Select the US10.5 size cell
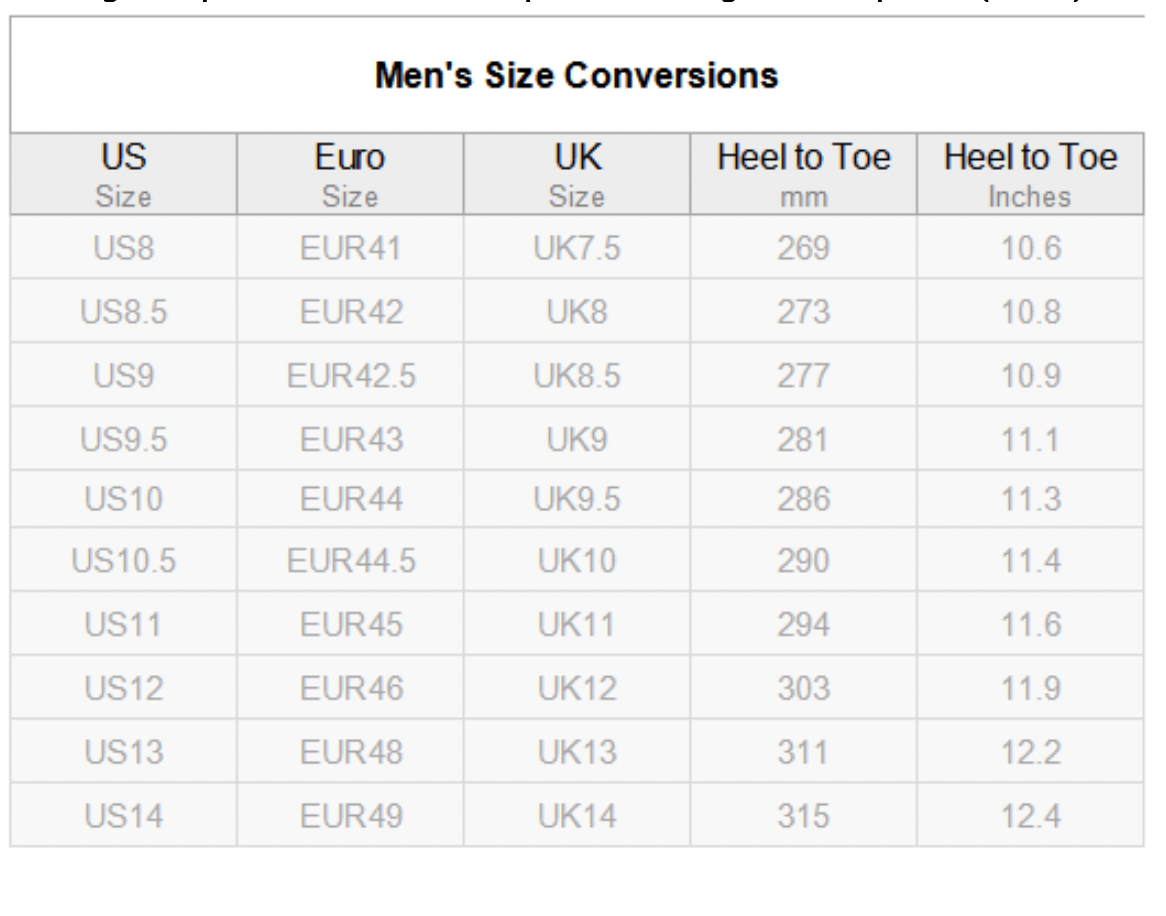Viewport: 1166px width, 916px height. tap(123, 561)
